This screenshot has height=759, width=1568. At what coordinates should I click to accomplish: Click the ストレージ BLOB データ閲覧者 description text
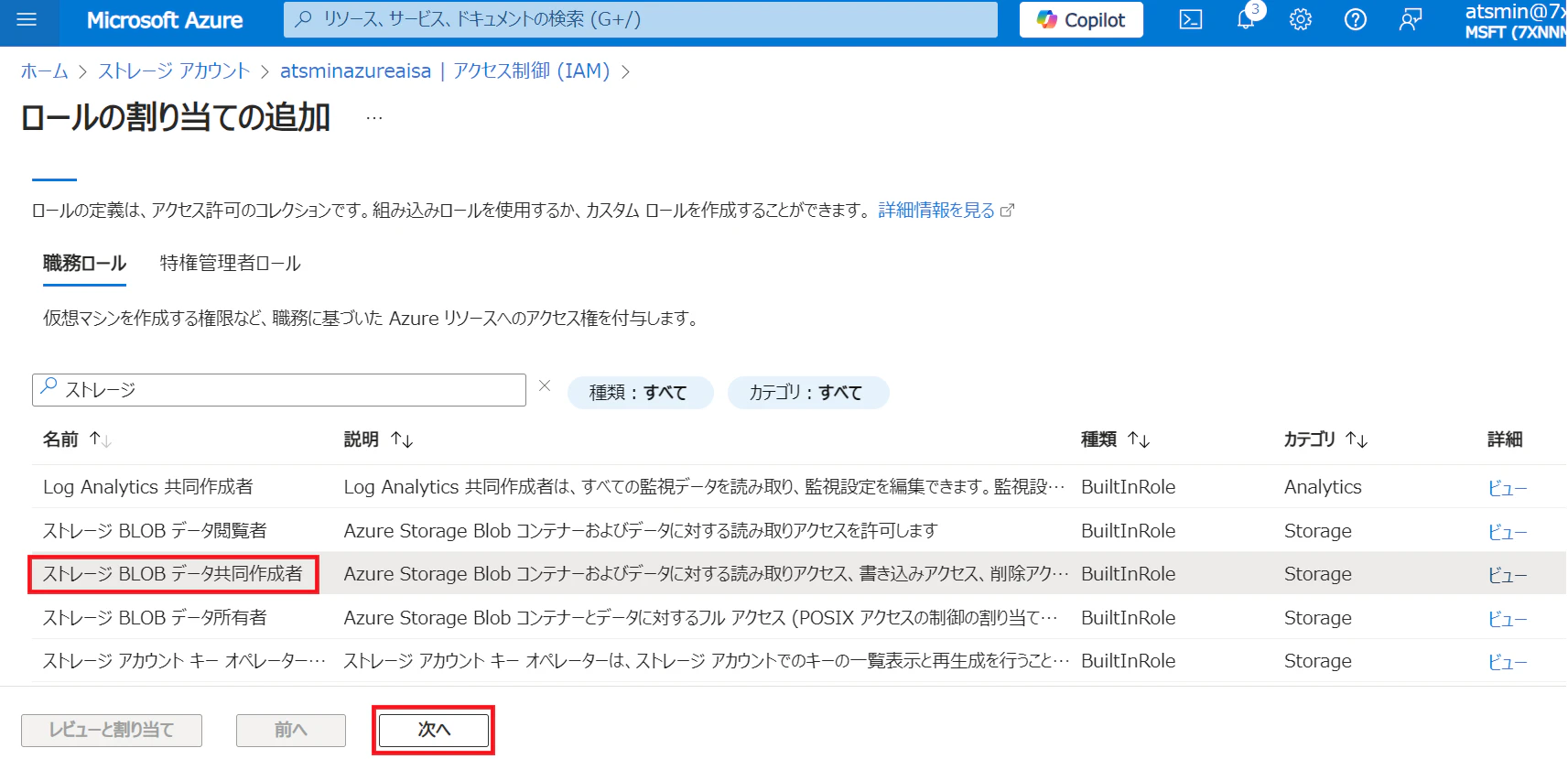pos(641,531)
